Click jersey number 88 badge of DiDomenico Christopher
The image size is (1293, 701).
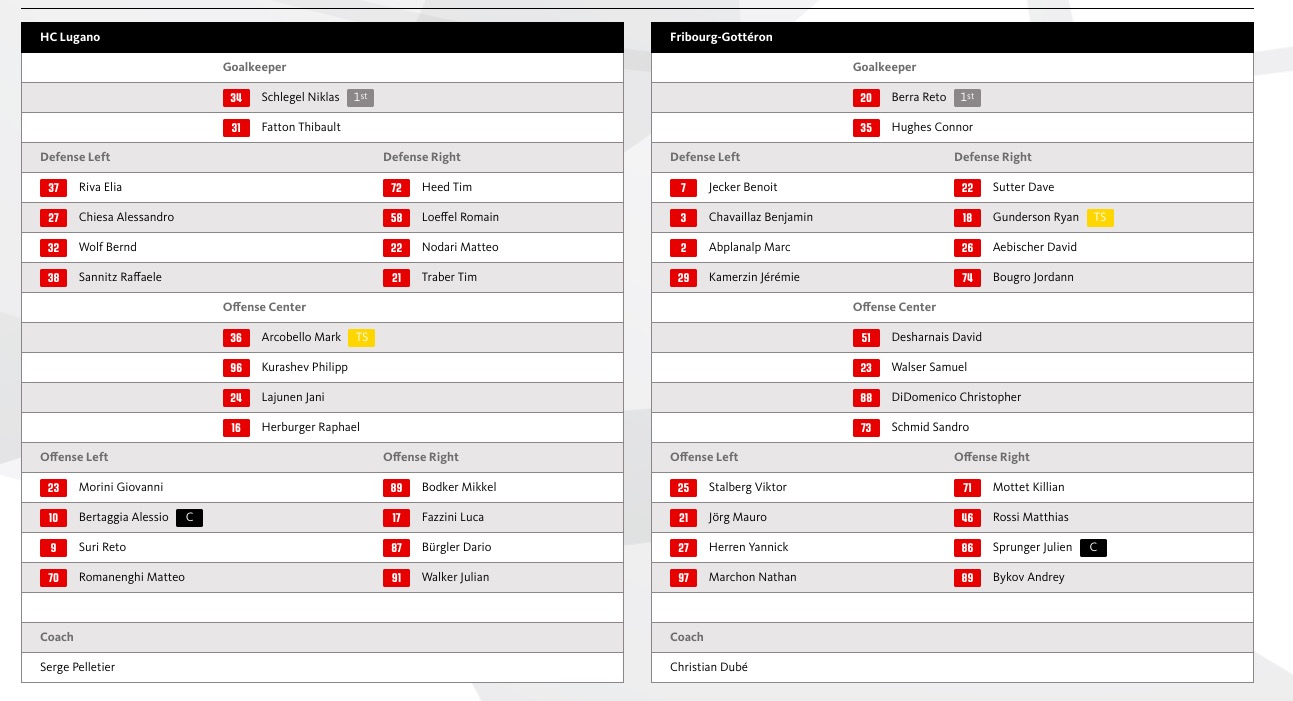click(866, 397)
